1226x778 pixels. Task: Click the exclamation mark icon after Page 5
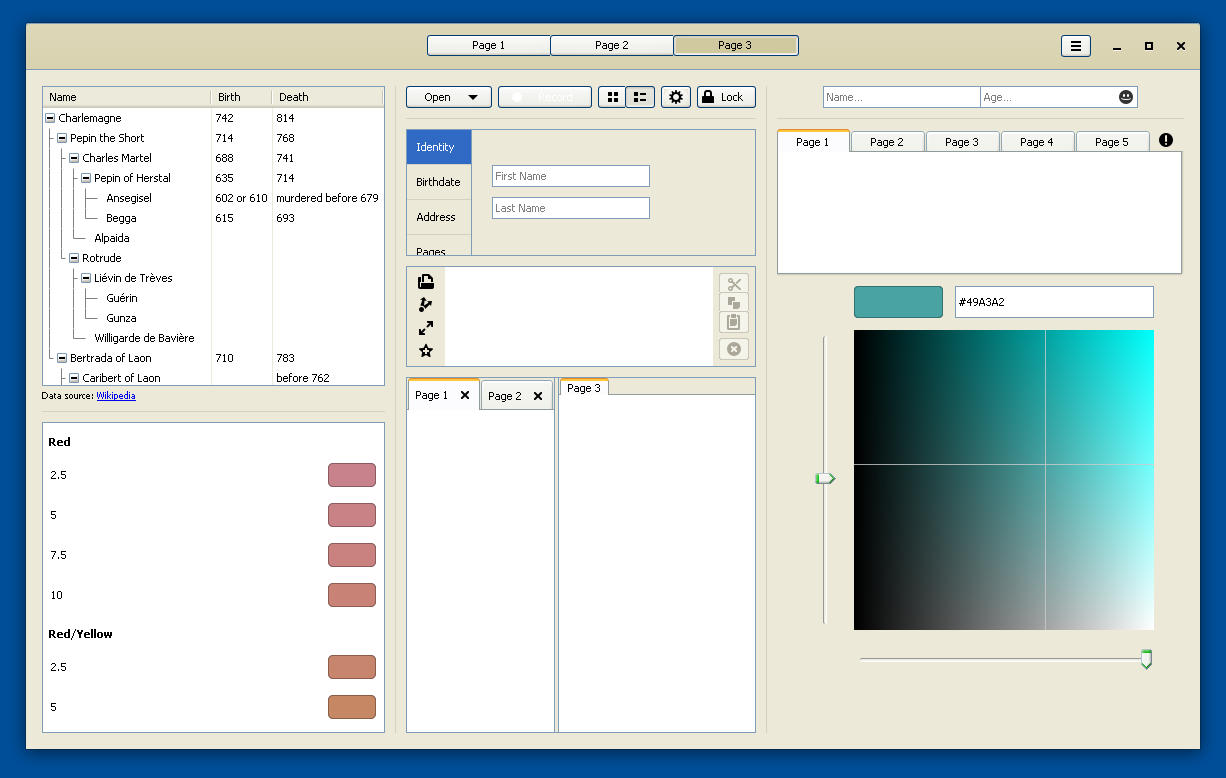[1166, 140]
